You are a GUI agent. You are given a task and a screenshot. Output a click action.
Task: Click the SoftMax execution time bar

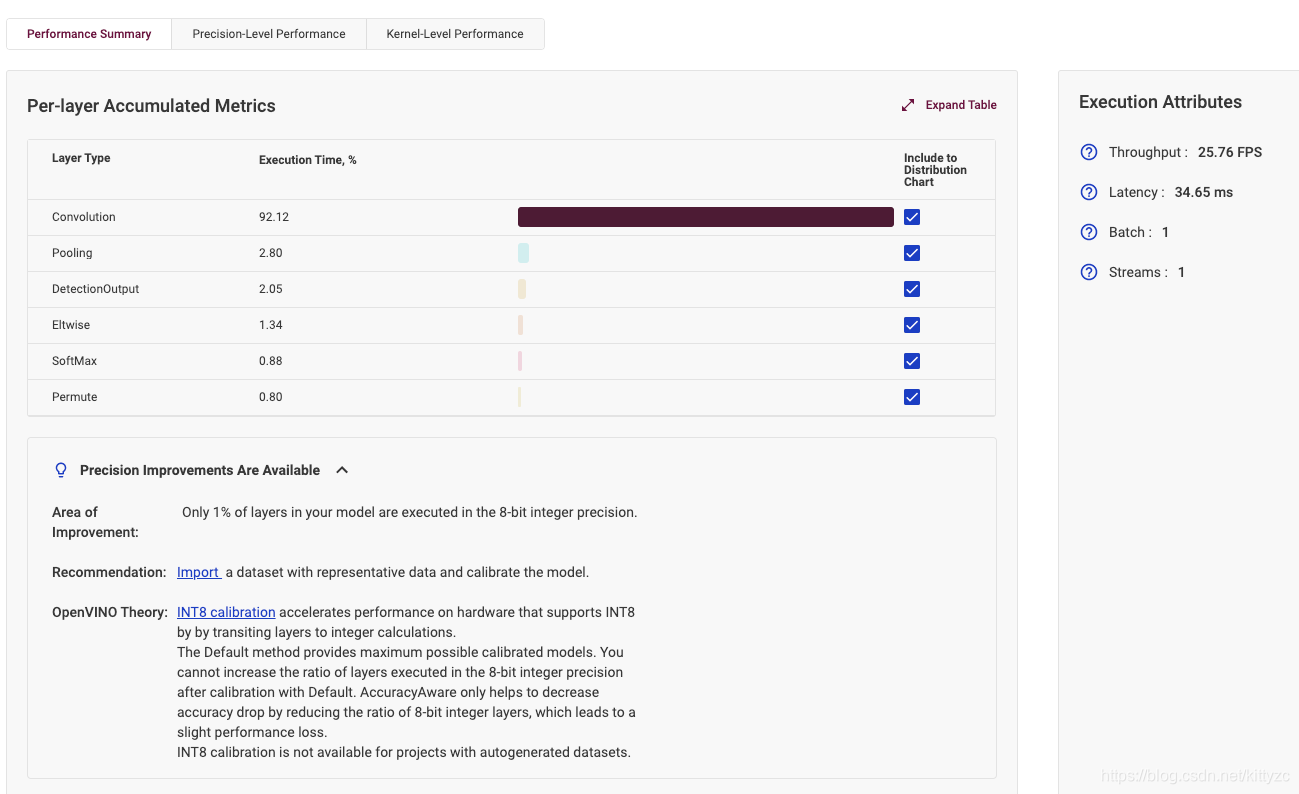(520, 361)
